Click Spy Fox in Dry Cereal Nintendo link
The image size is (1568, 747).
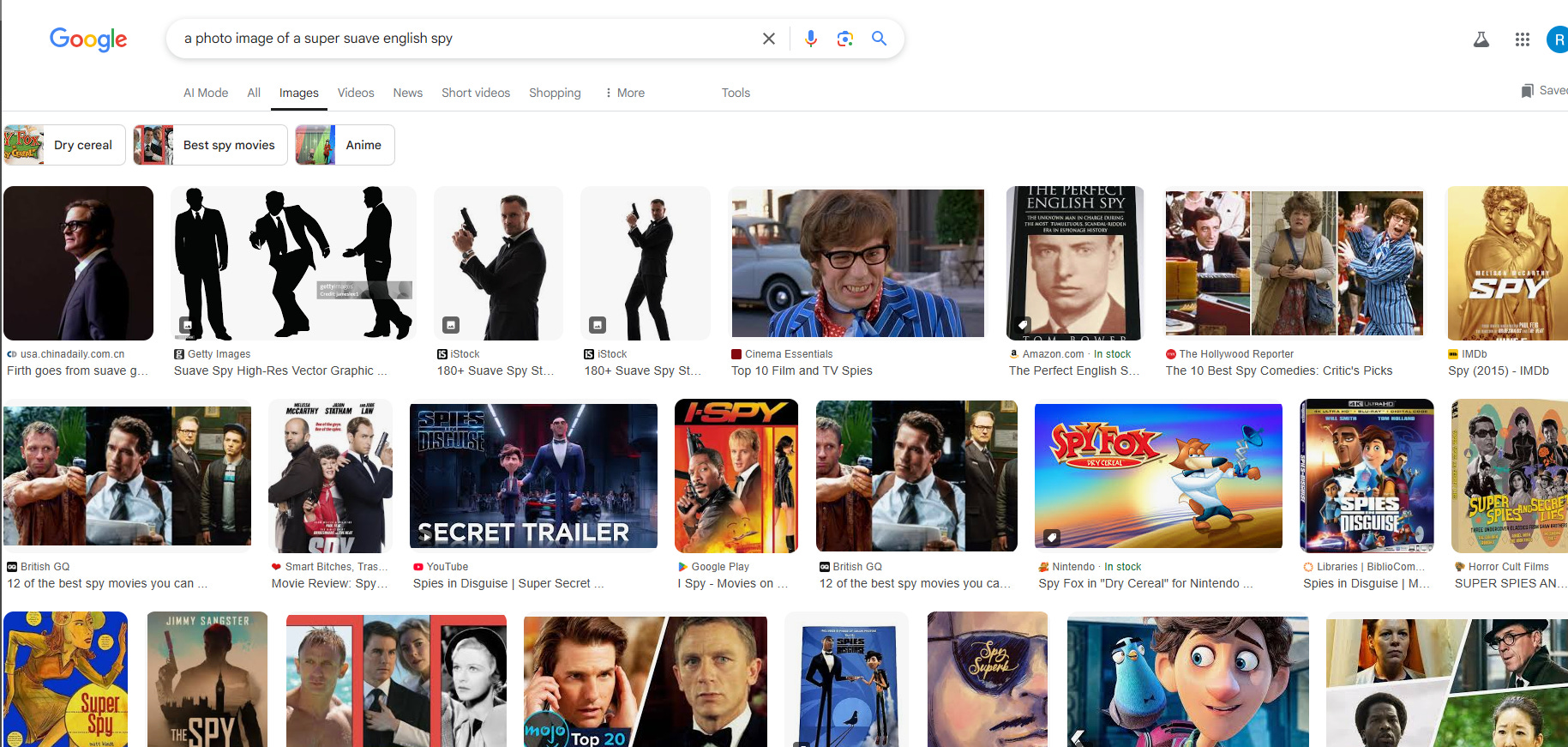(x=1145, y=583)
